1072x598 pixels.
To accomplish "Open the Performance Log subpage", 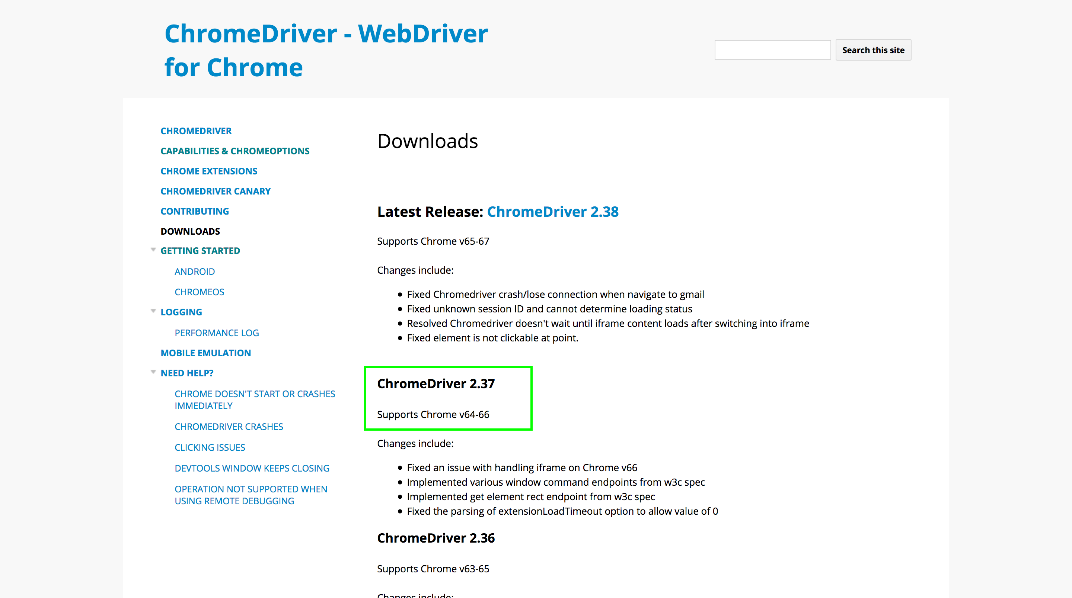I will (217, 332).
